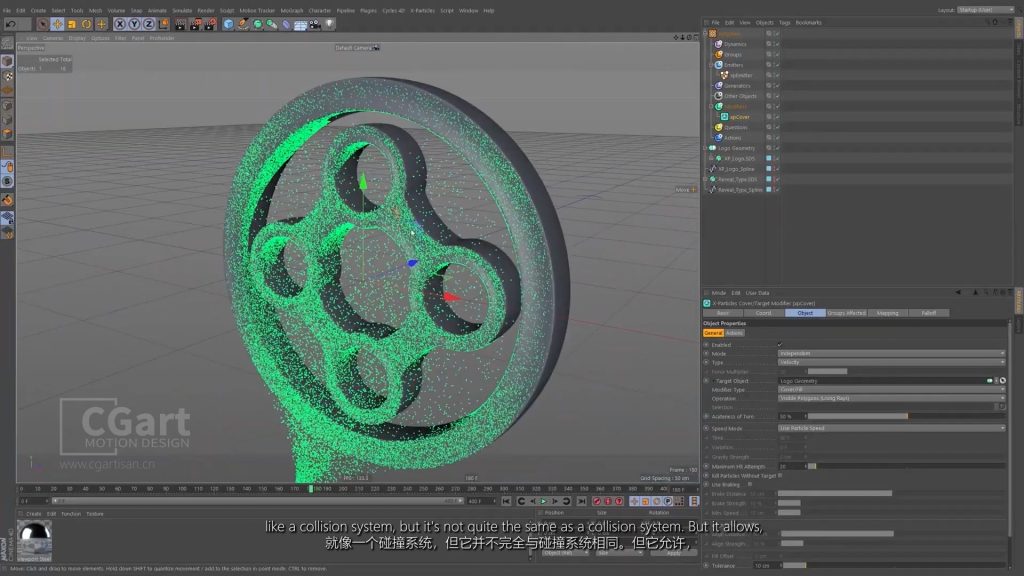Open the Operation dropdown
Screen dimensions: 1024x576
[x=891, y=398]
